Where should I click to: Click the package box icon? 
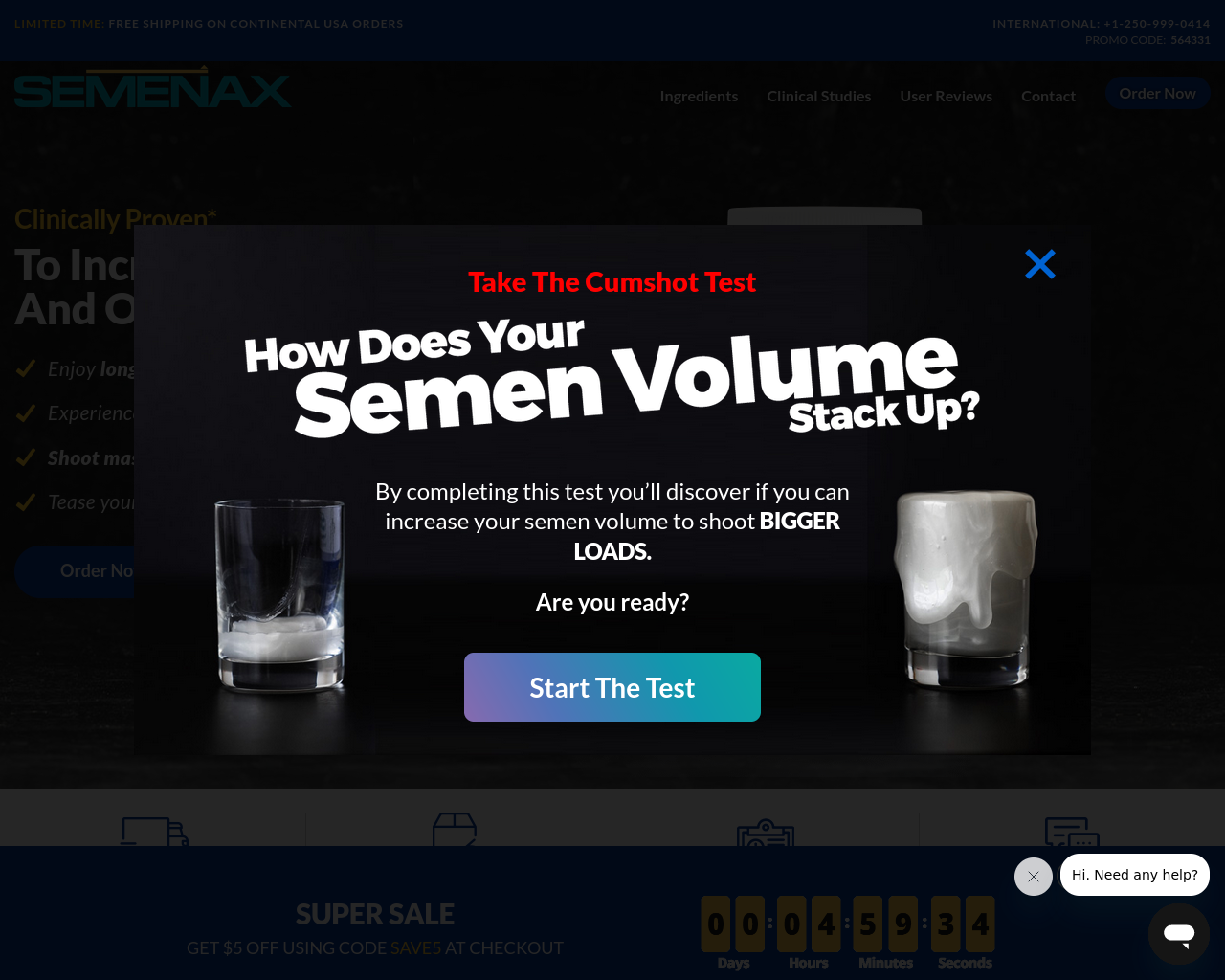(x=455, y=829)
